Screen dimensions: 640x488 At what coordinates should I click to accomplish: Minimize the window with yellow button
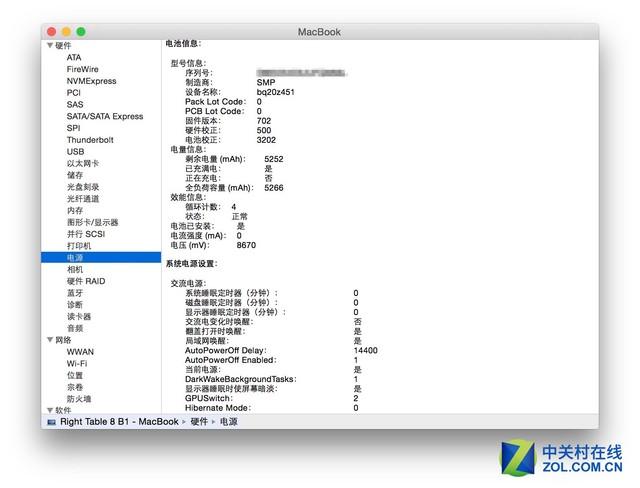point(66,31)
